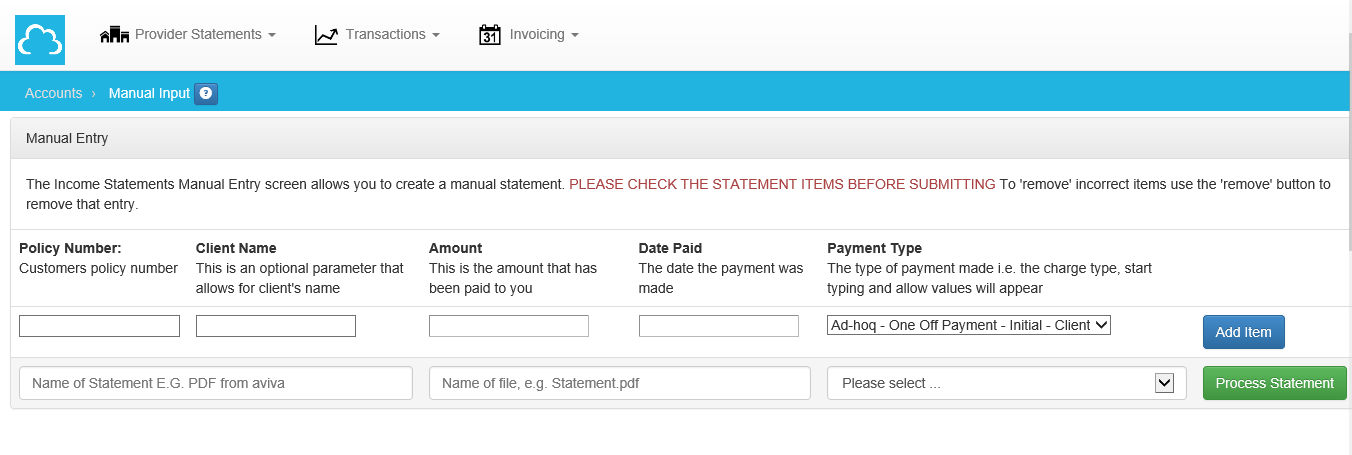
Task: Expand the 'Please select ...' dropdown
Action: [x=1006, y=383]
